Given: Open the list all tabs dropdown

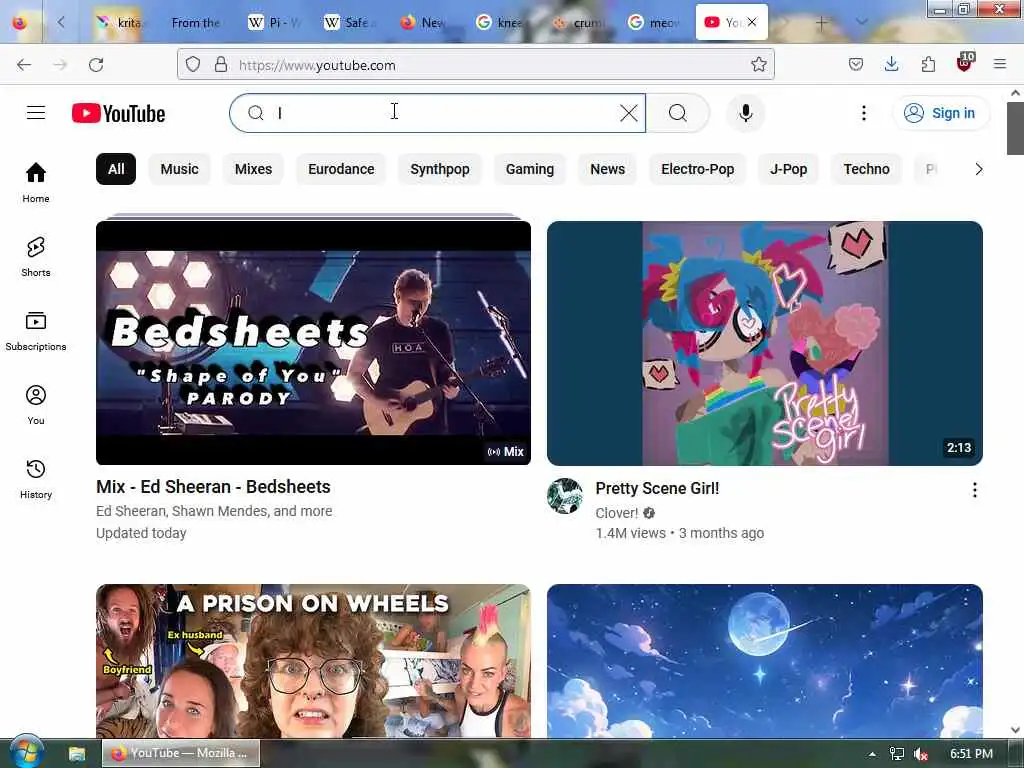Looking at the screenshot, I should tap(862, 22).
